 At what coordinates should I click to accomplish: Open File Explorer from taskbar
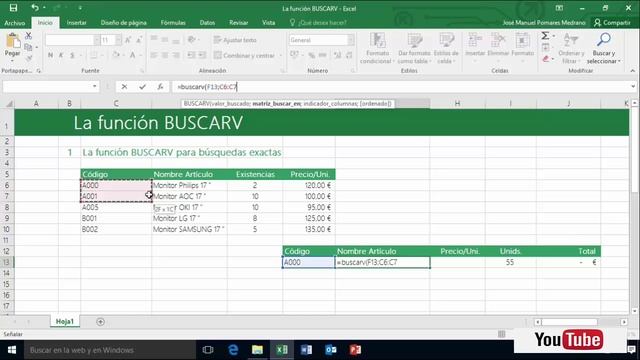257,350
